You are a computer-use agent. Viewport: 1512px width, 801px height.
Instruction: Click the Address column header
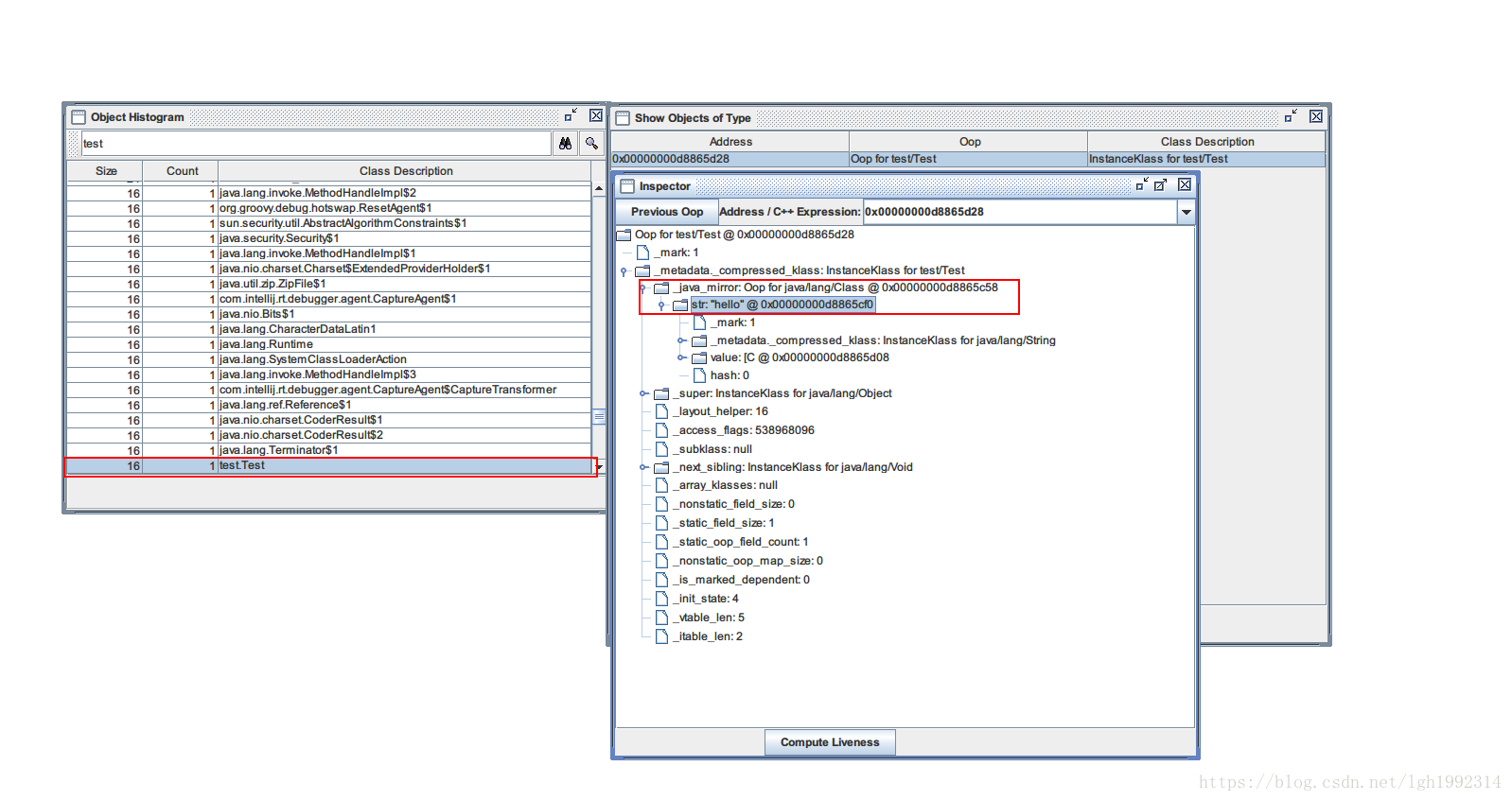730,142
